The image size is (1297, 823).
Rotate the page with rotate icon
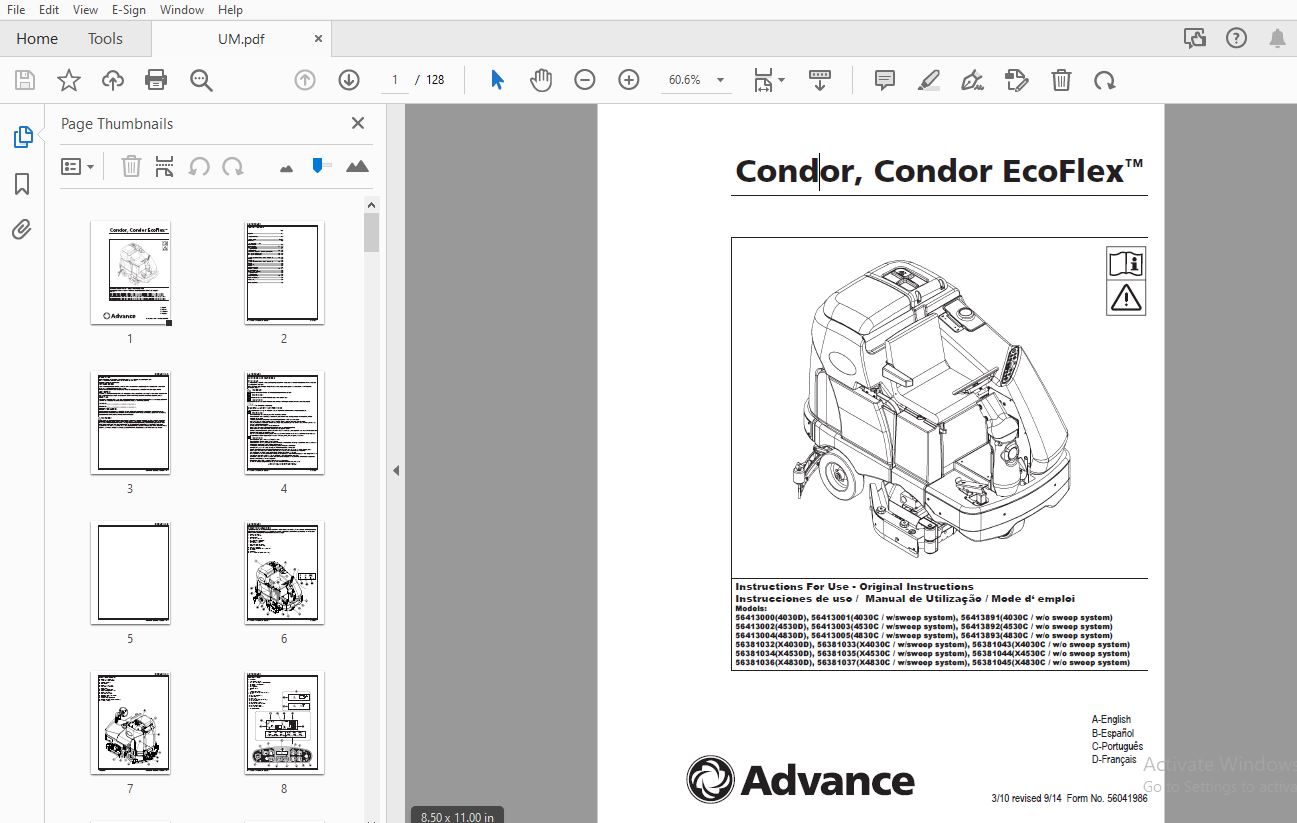click(1105, 80)
